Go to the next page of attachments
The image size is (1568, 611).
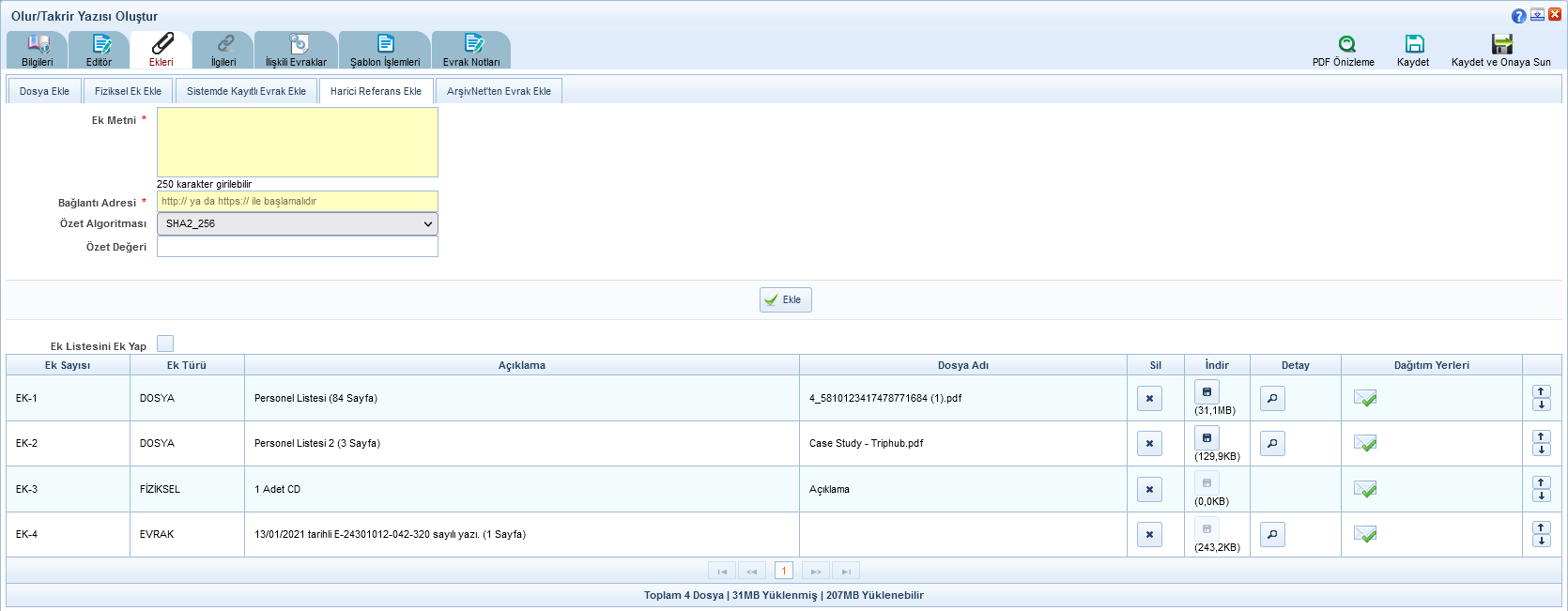(x=815, y=572)
